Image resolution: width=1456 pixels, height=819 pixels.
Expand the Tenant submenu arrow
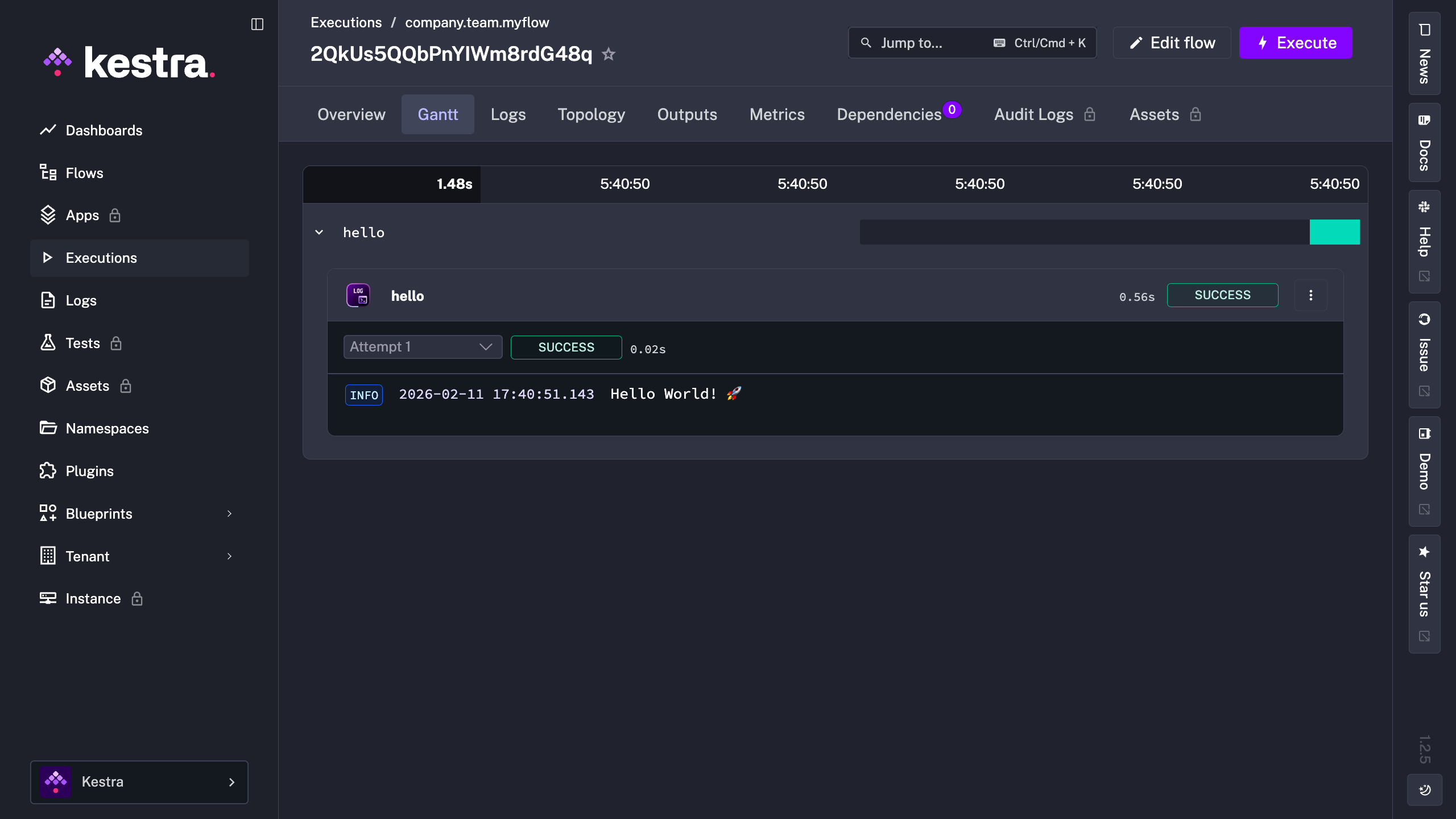(229, 556)
